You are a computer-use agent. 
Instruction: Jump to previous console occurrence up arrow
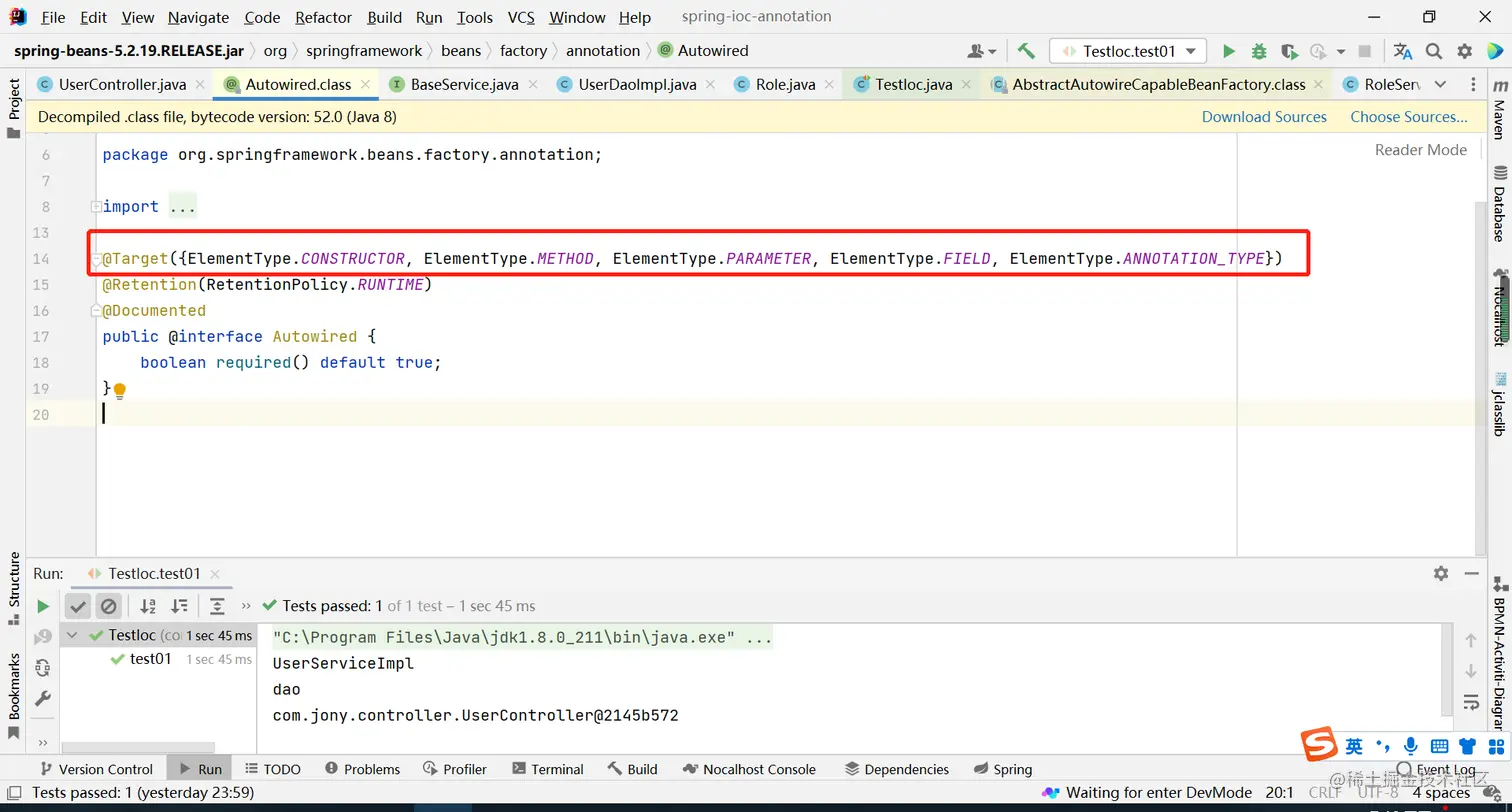pyautogui.click(x=1471, y=640)
